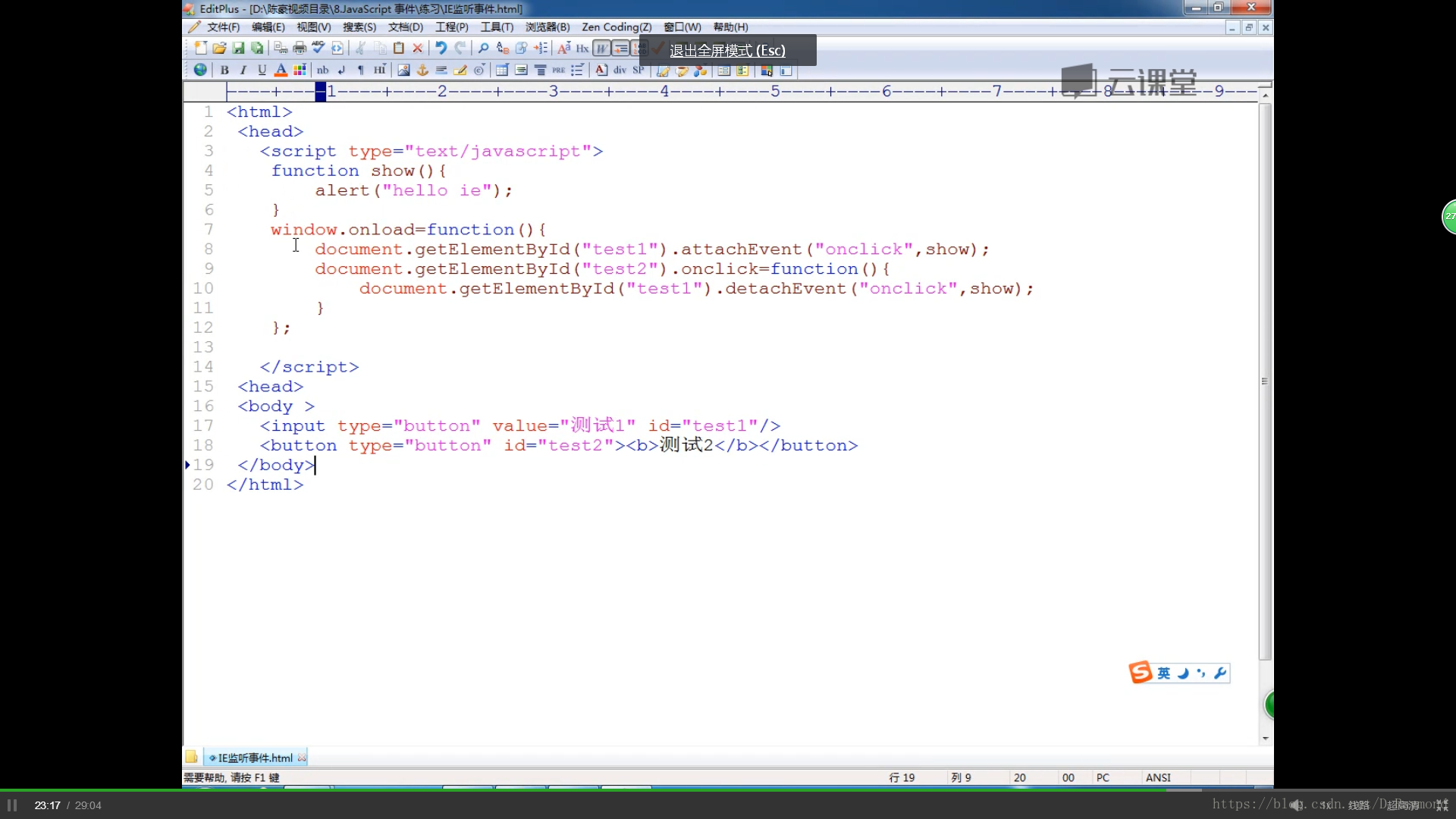
Task: Pause the video playback
Action: pos(12,805)
